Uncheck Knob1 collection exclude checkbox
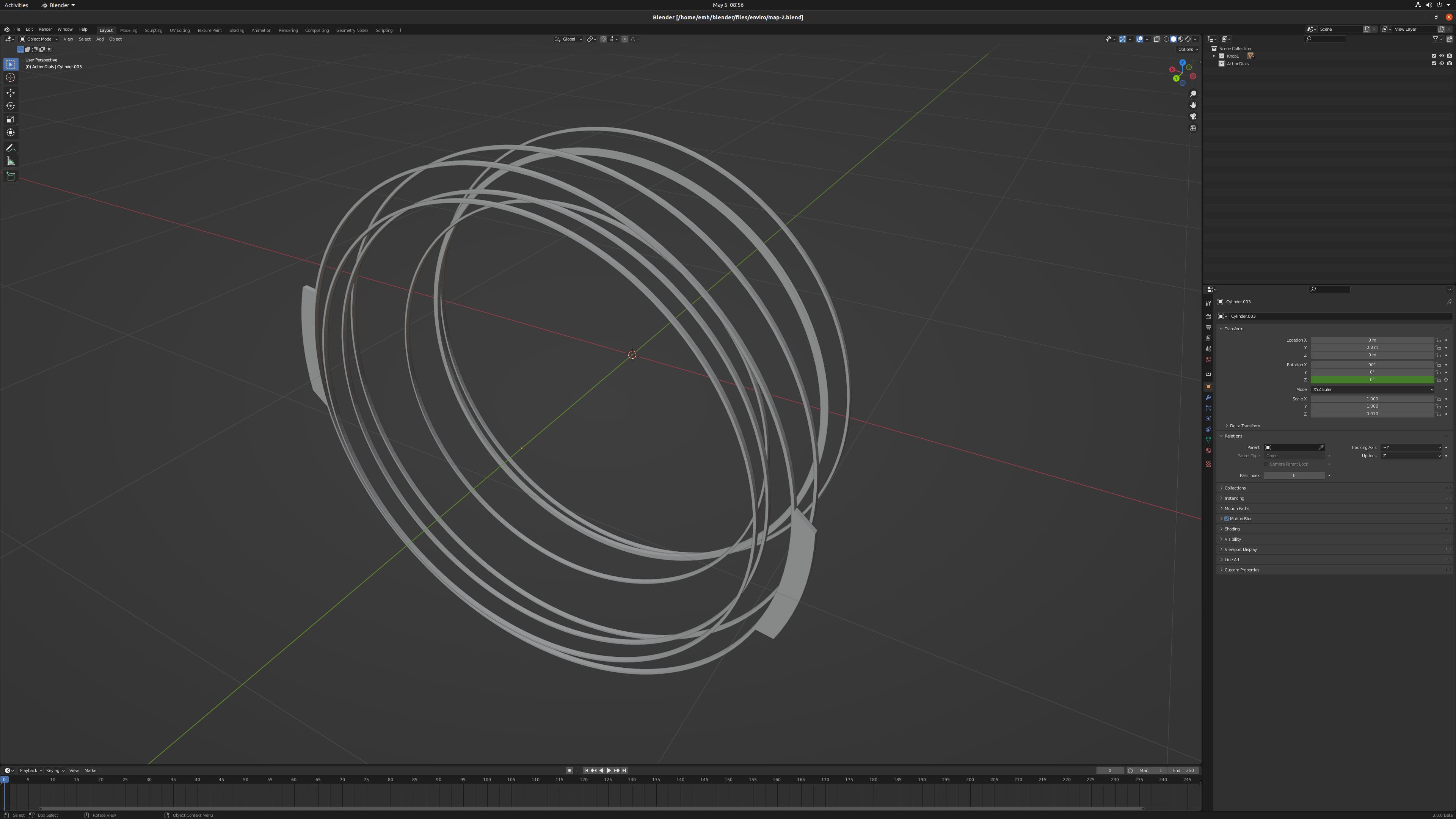The width and height of the screenshot is (1456, 819). 1434,56
